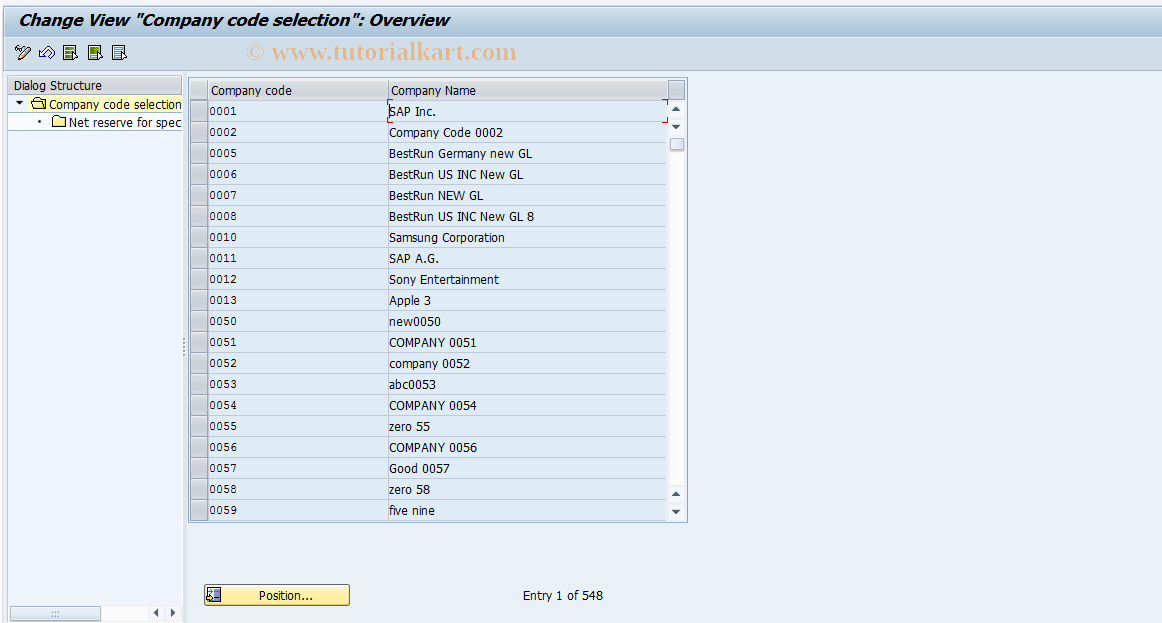Select row marker for company code 0006
Viewport: 1162px width, 623px height.
point(199,174)
